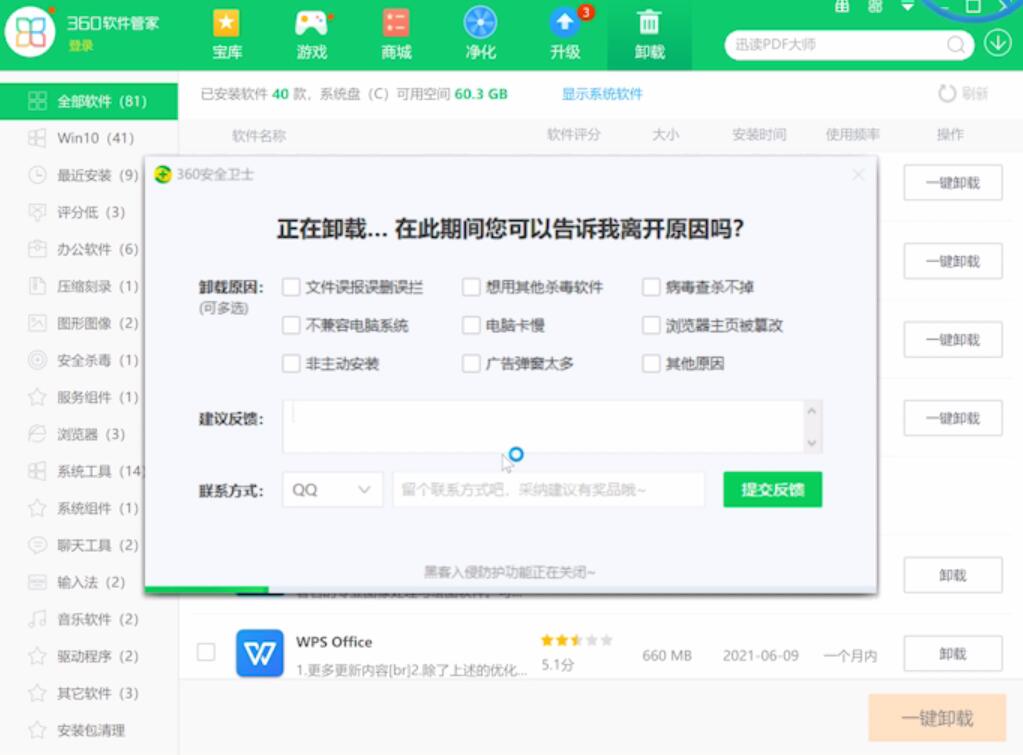Click the 刷新 refresh icon
Screen dimensions: 1023x755
coord(947,93)
